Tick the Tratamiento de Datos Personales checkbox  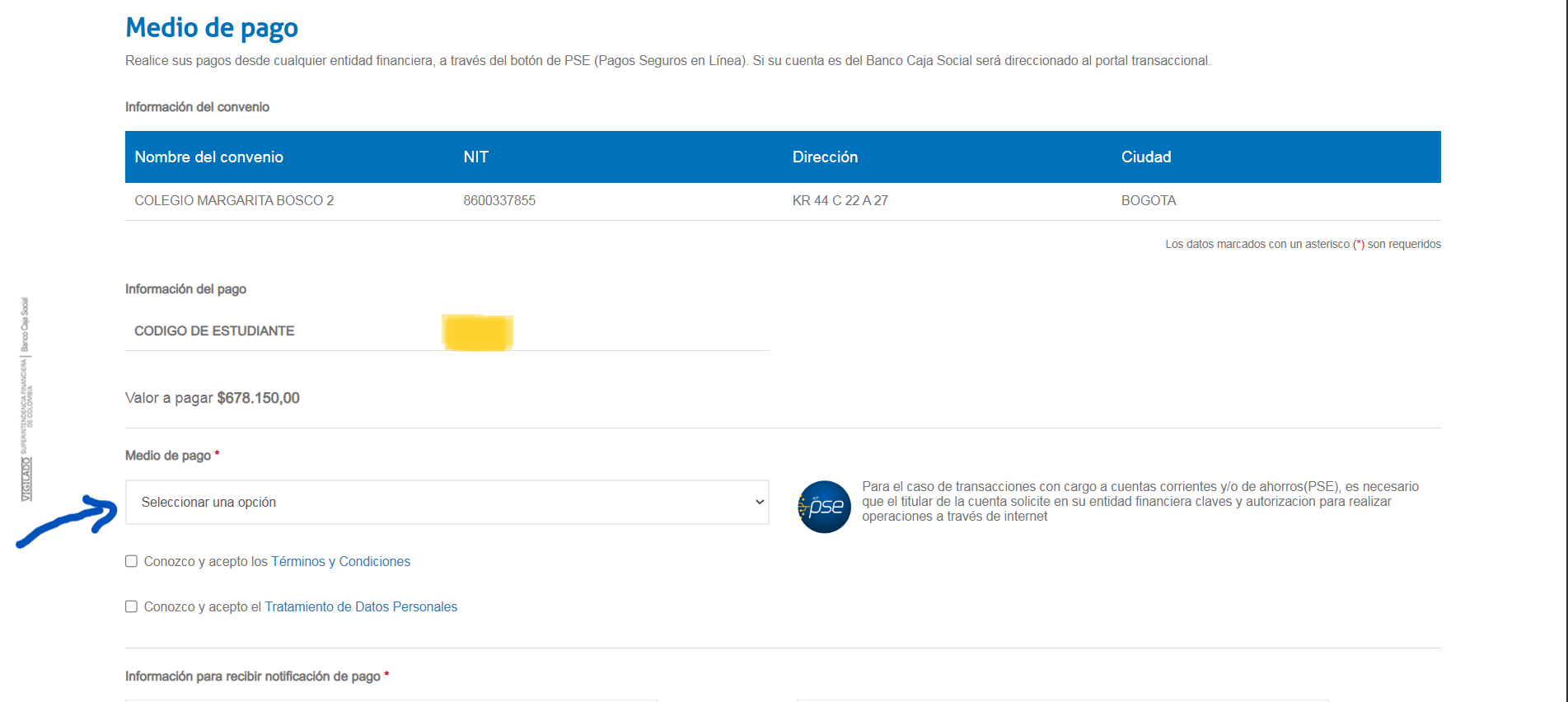click(x=132, y=606)
